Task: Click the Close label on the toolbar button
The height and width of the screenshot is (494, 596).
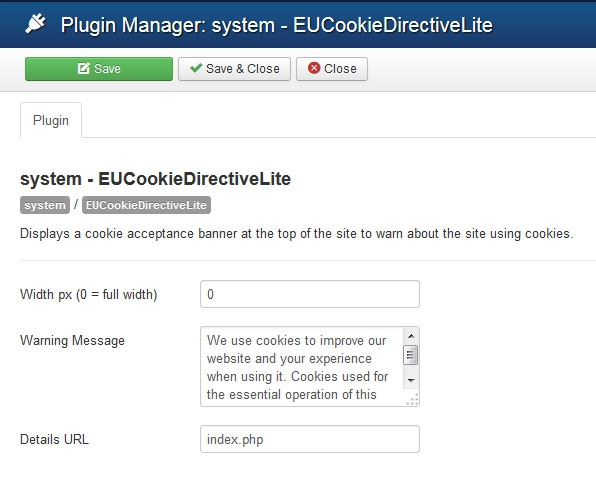Action: coord(340,69)
